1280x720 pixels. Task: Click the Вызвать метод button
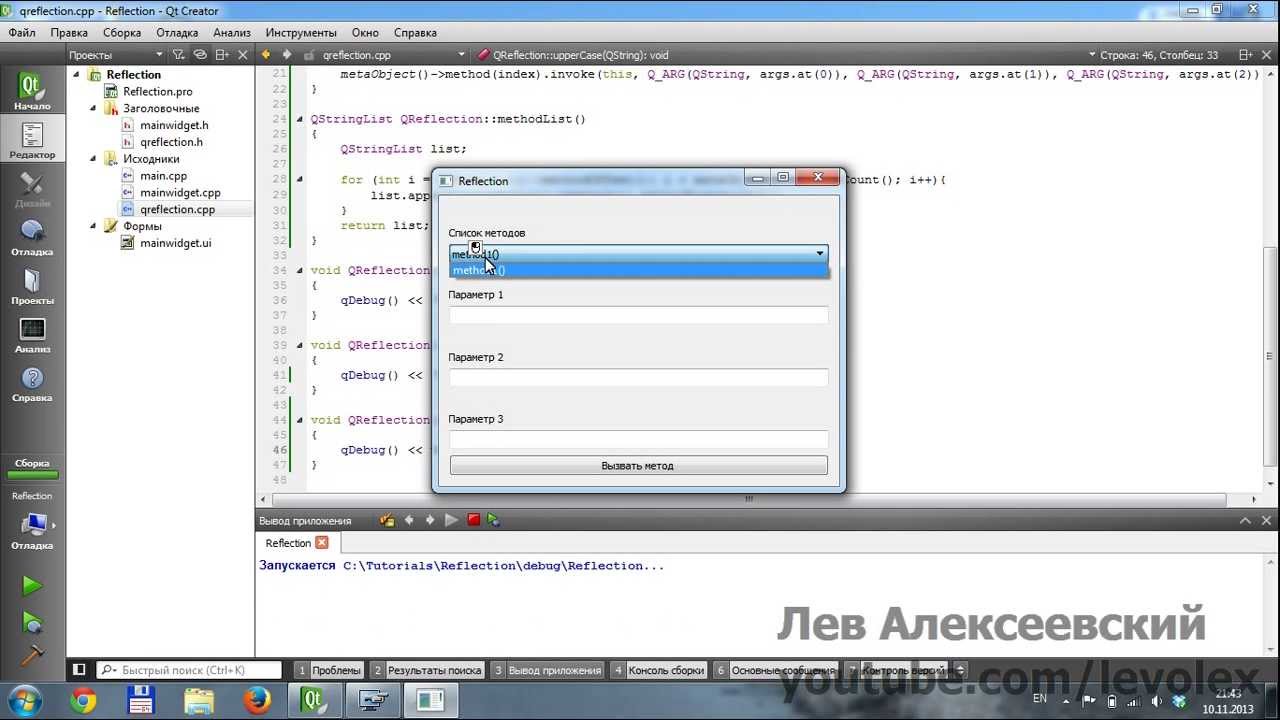pos(638,465)
